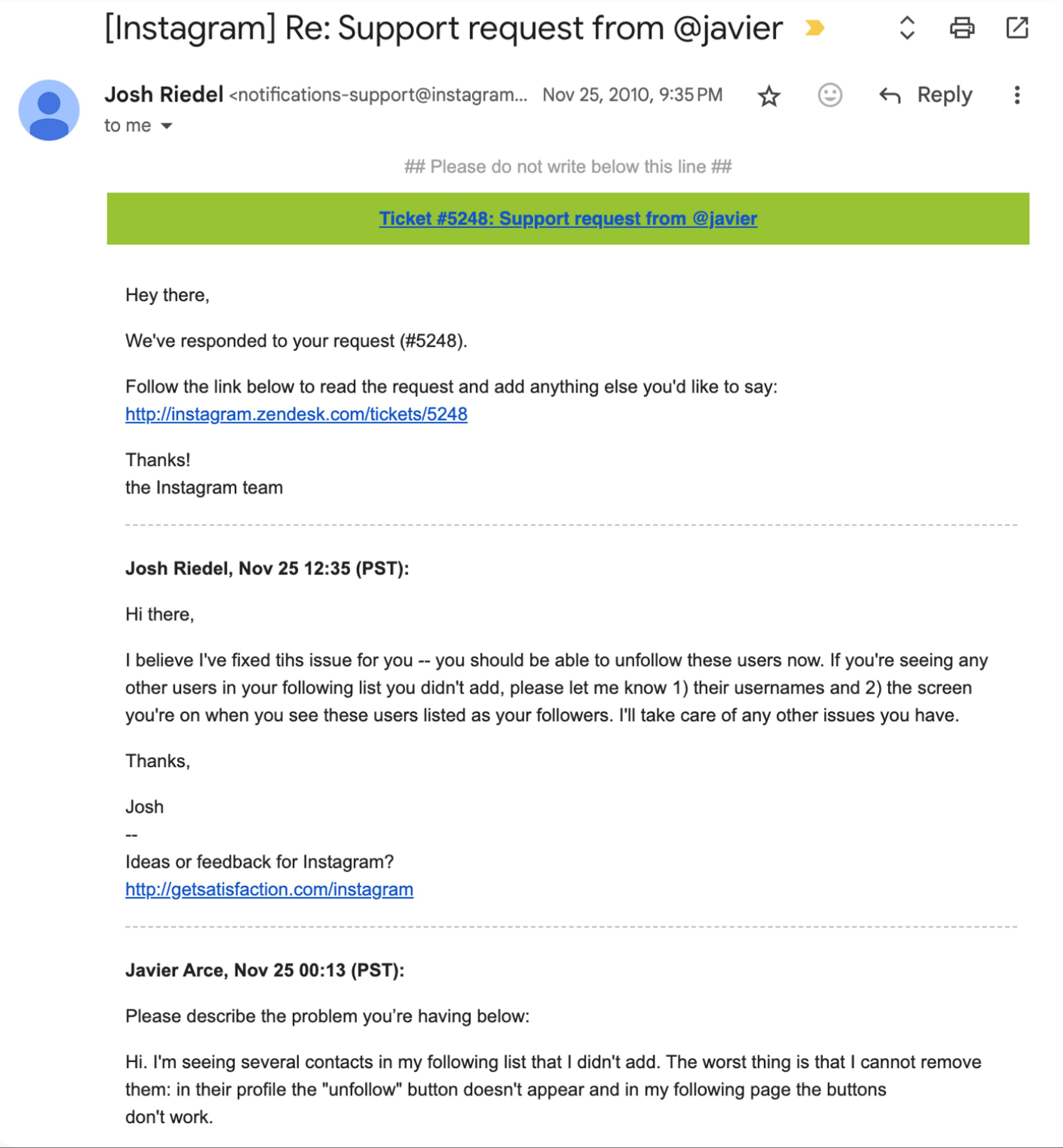1063x1148 pixels.
Task: Visit the getsatisfaction.com/instagram link
Action: click(269, 890)
